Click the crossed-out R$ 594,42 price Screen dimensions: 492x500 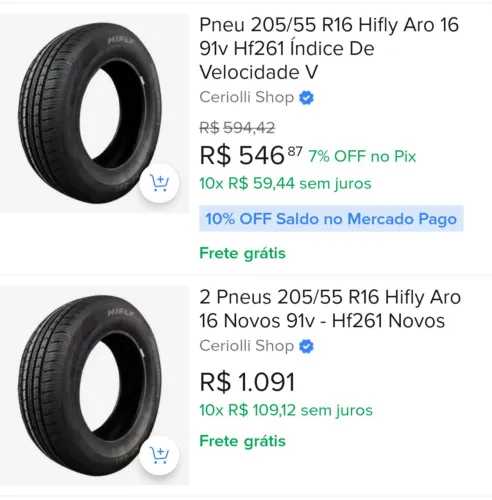tap(237, 128)
